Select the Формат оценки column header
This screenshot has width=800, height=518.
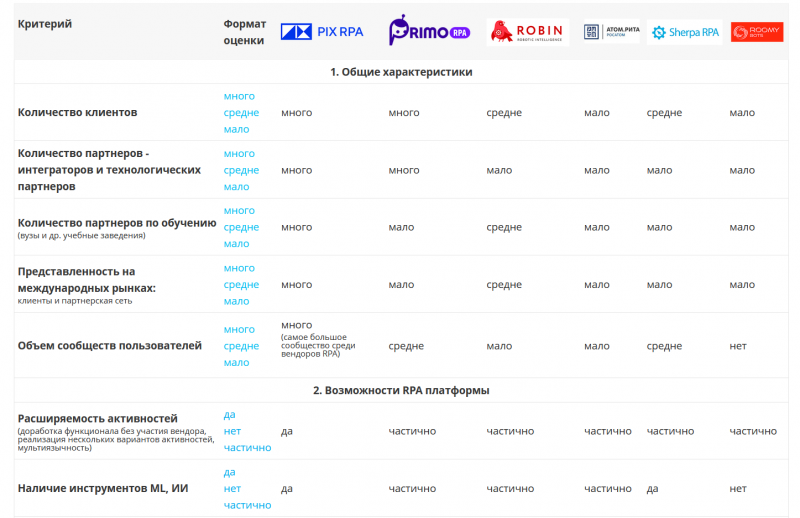point(245,32)
